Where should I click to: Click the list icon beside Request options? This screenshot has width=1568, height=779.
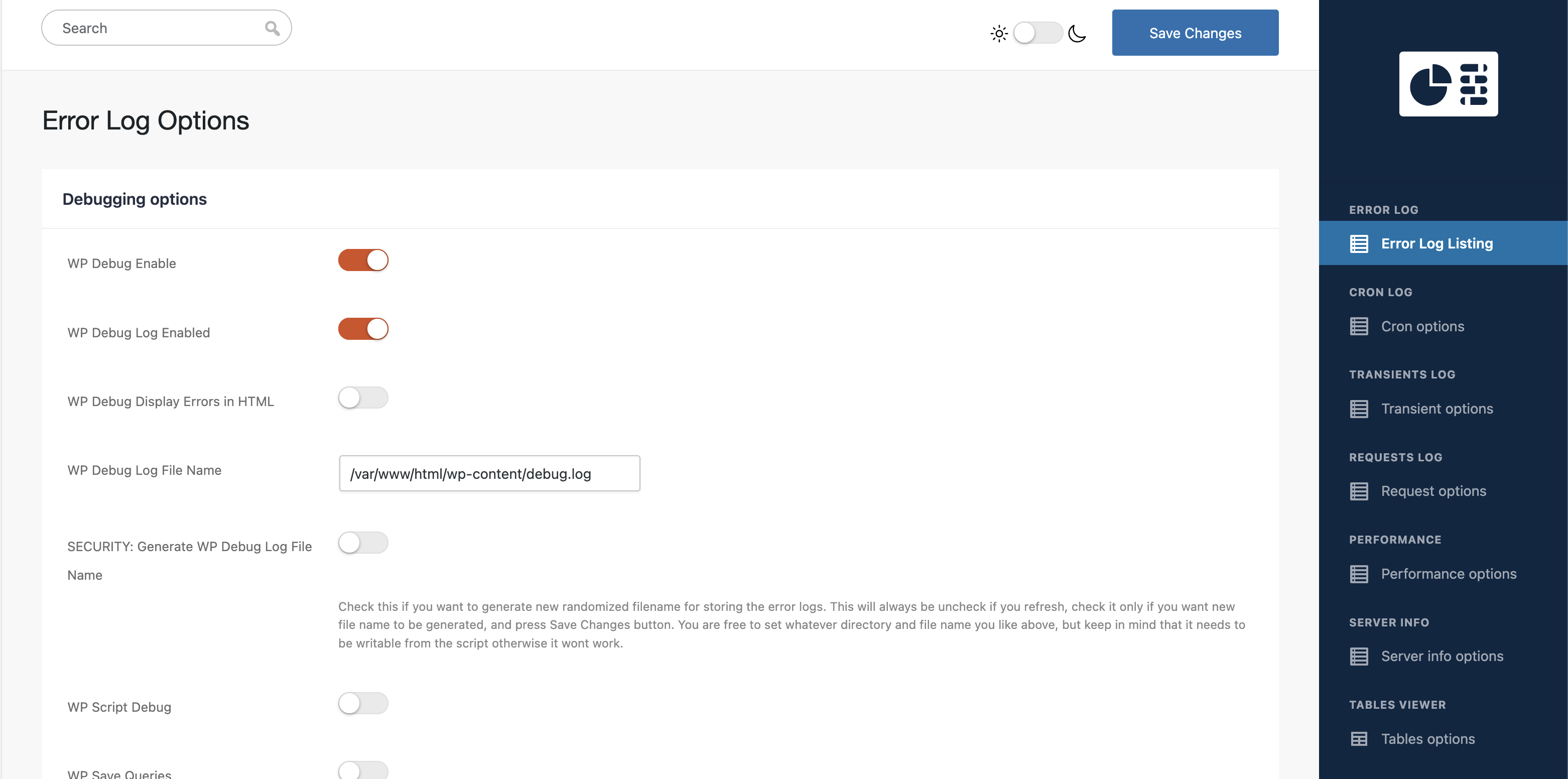pyautogui.click(x=1358, y=491)
